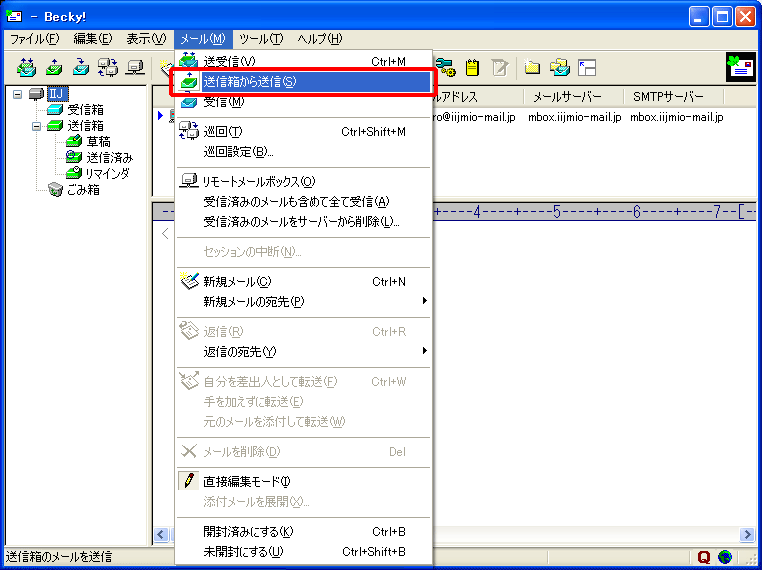
Task: Click the folder-with-mailbox toolbar icon
Action: tap(560, 68)
